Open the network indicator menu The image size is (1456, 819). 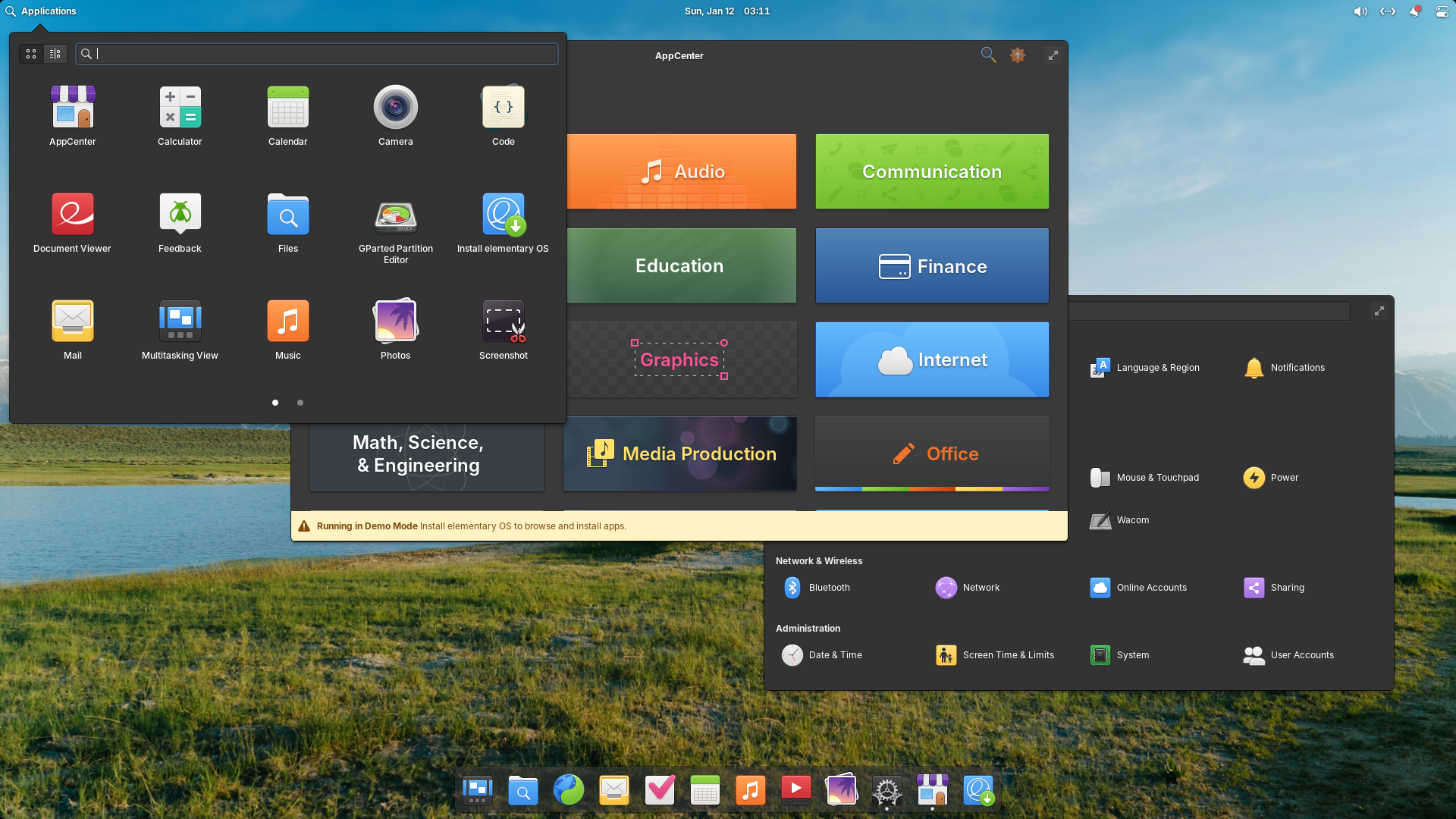click(x=1387, y=11)
